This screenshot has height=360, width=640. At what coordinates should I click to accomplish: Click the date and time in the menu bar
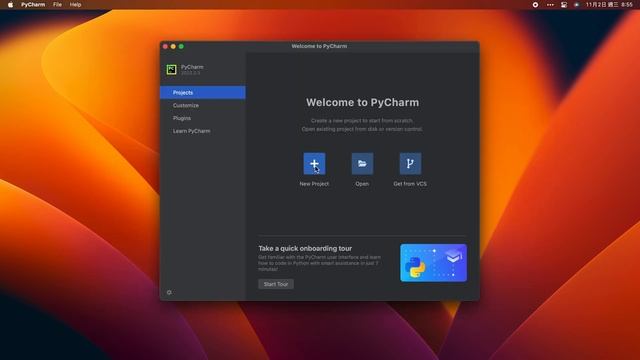[x=609, y=4]
